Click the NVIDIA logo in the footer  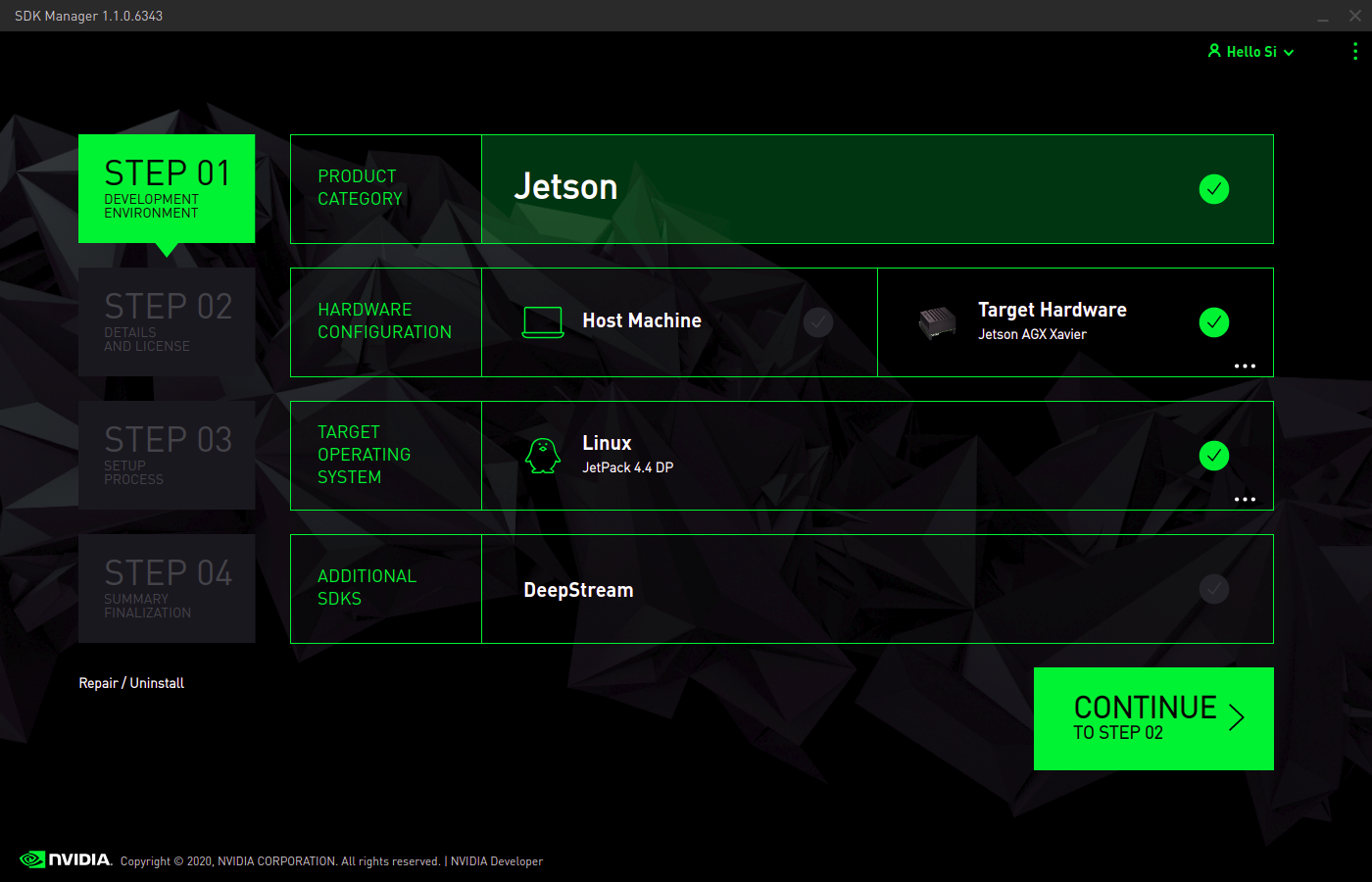pyautogui.click(x=66, y=859)
